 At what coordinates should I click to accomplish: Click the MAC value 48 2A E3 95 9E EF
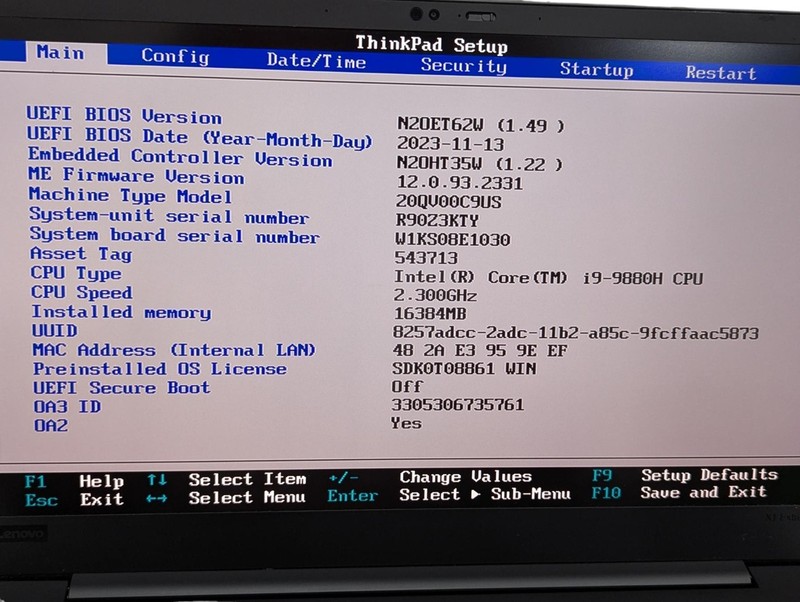(x=480, y=350)
